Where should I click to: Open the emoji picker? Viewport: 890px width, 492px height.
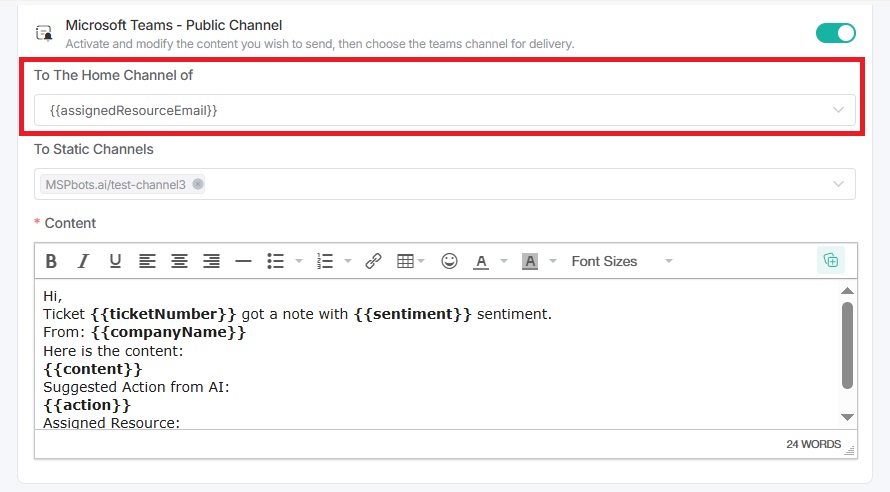tap(449, 261)
